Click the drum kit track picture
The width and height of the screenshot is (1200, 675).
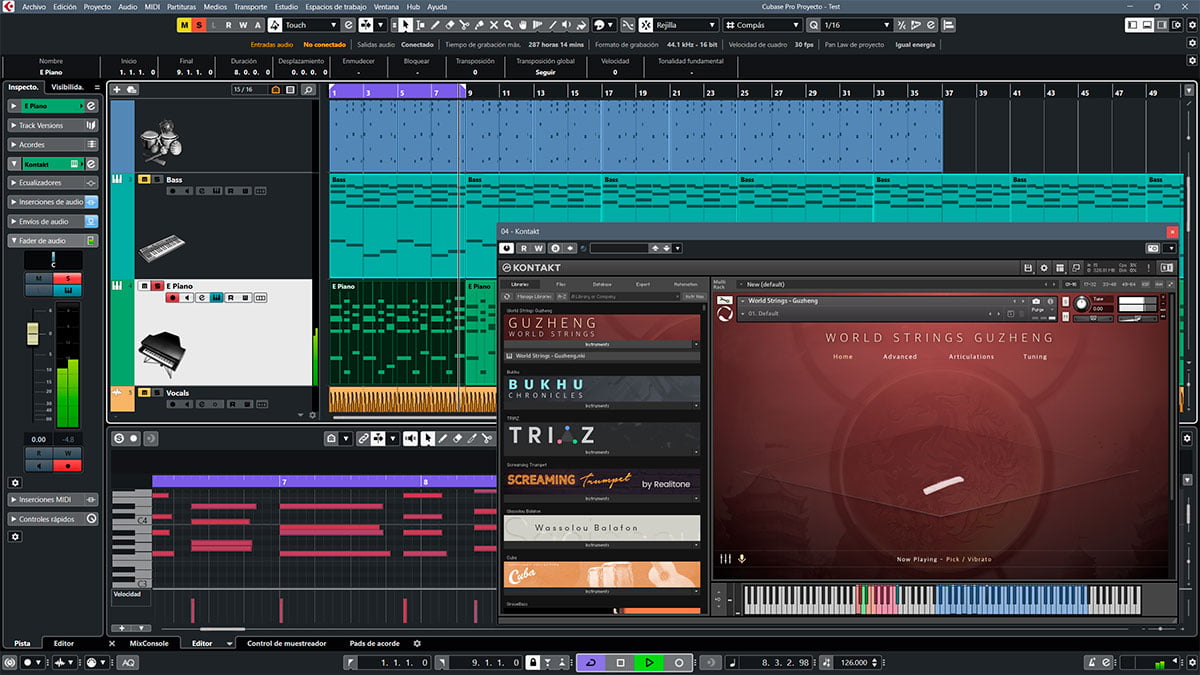point(161,144)
